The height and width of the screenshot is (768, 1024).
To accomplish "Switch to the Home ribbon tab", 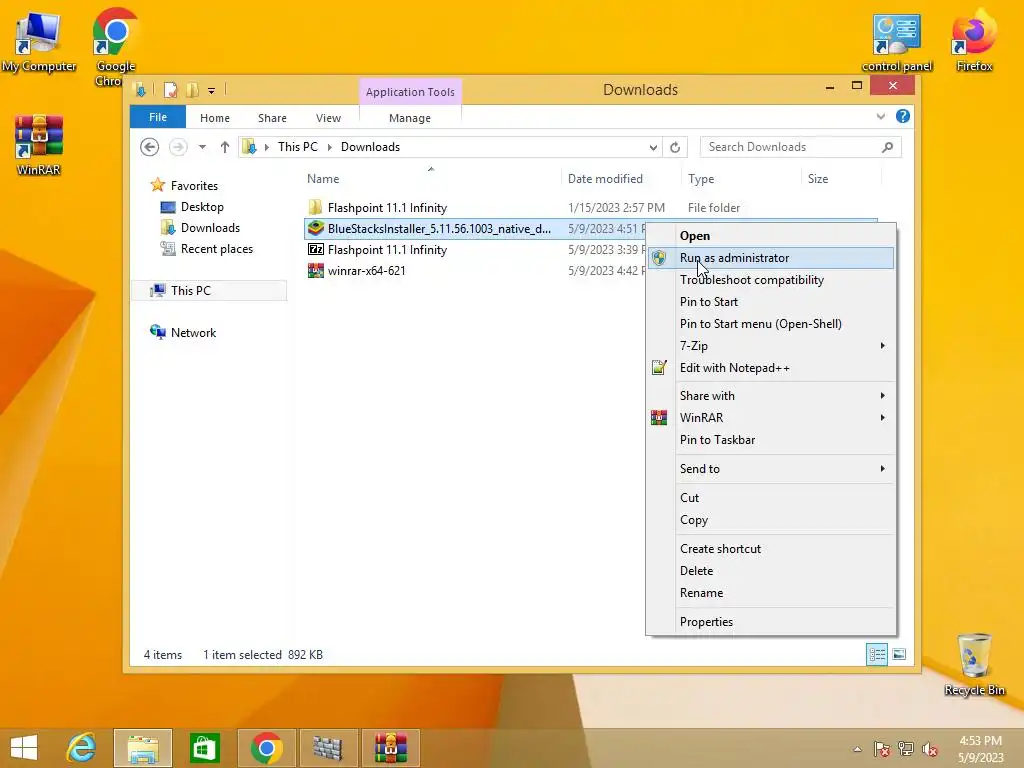I will click(x=215, y=118).
